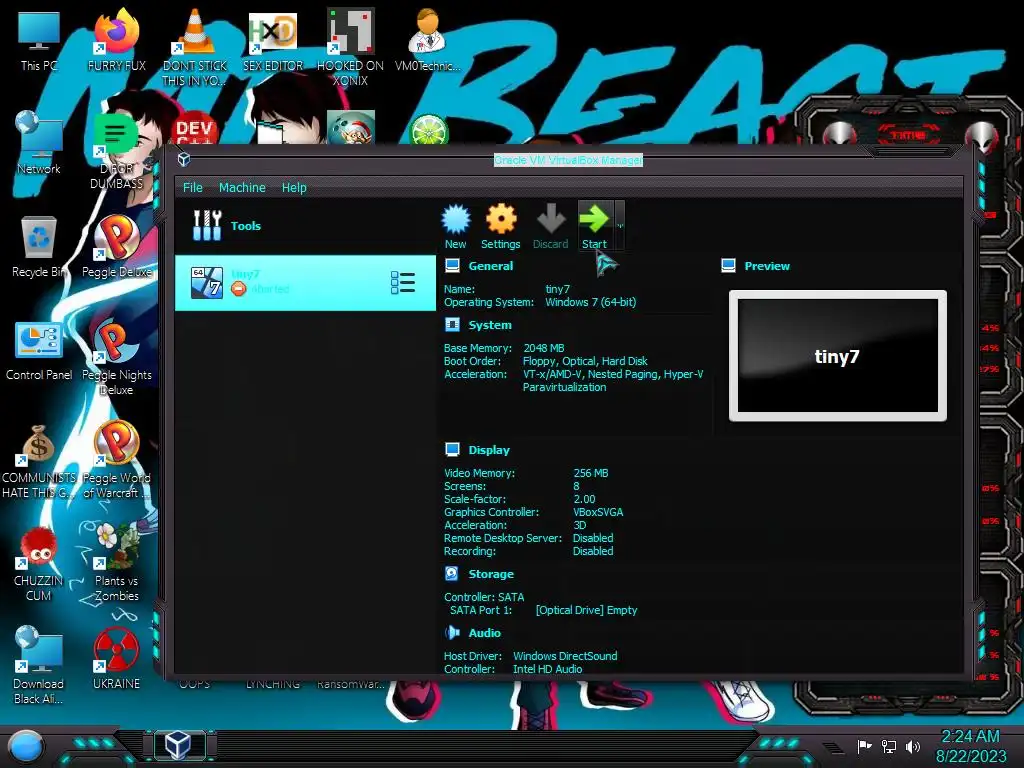
Task: Click the Audio section speaker icon
Action: click(x=452, y=632)
